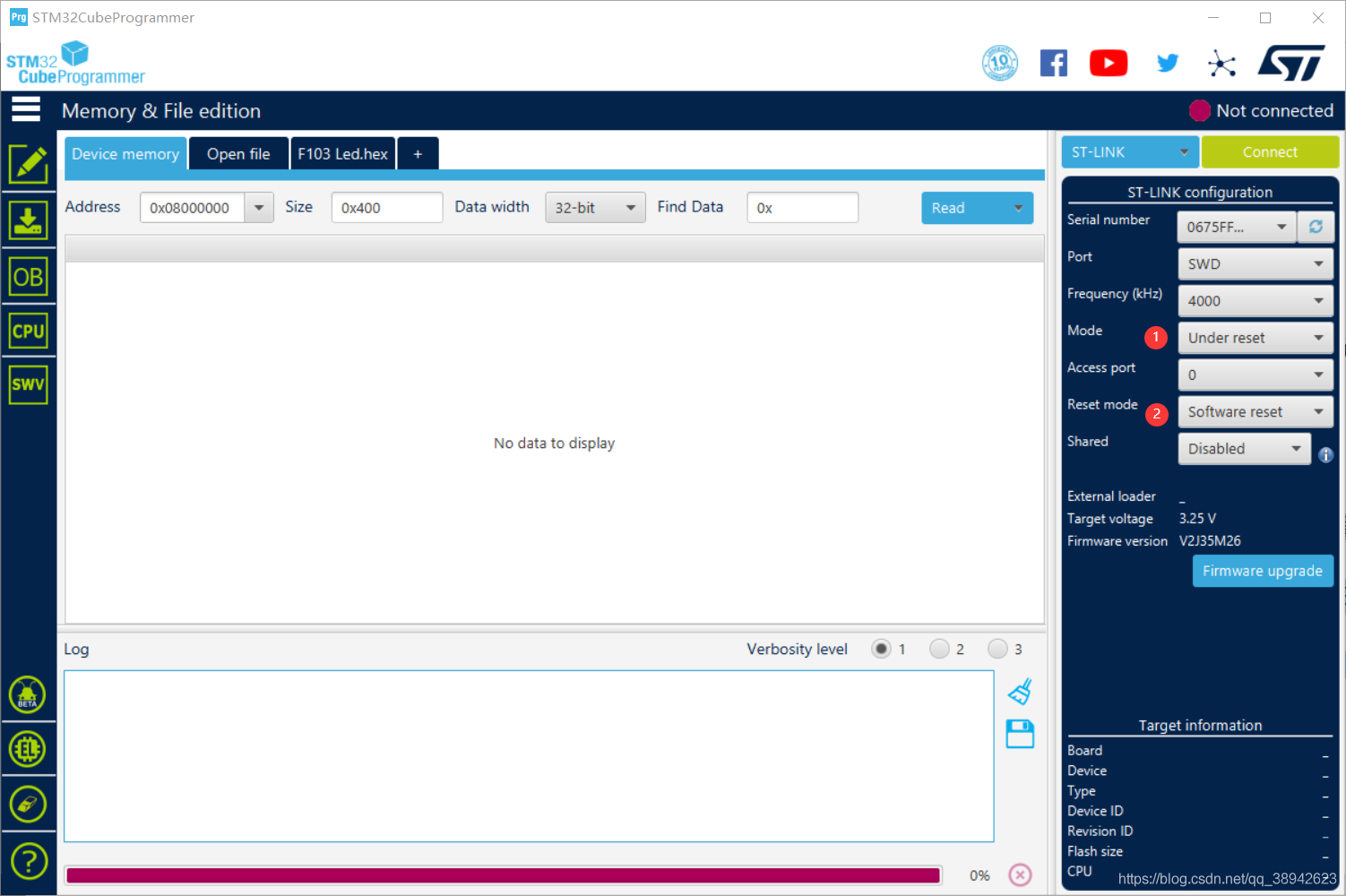This screenshot has width=1346, height=896.
Task: Clear the log with the broom icon
Action: click(x=1020, y=692)
